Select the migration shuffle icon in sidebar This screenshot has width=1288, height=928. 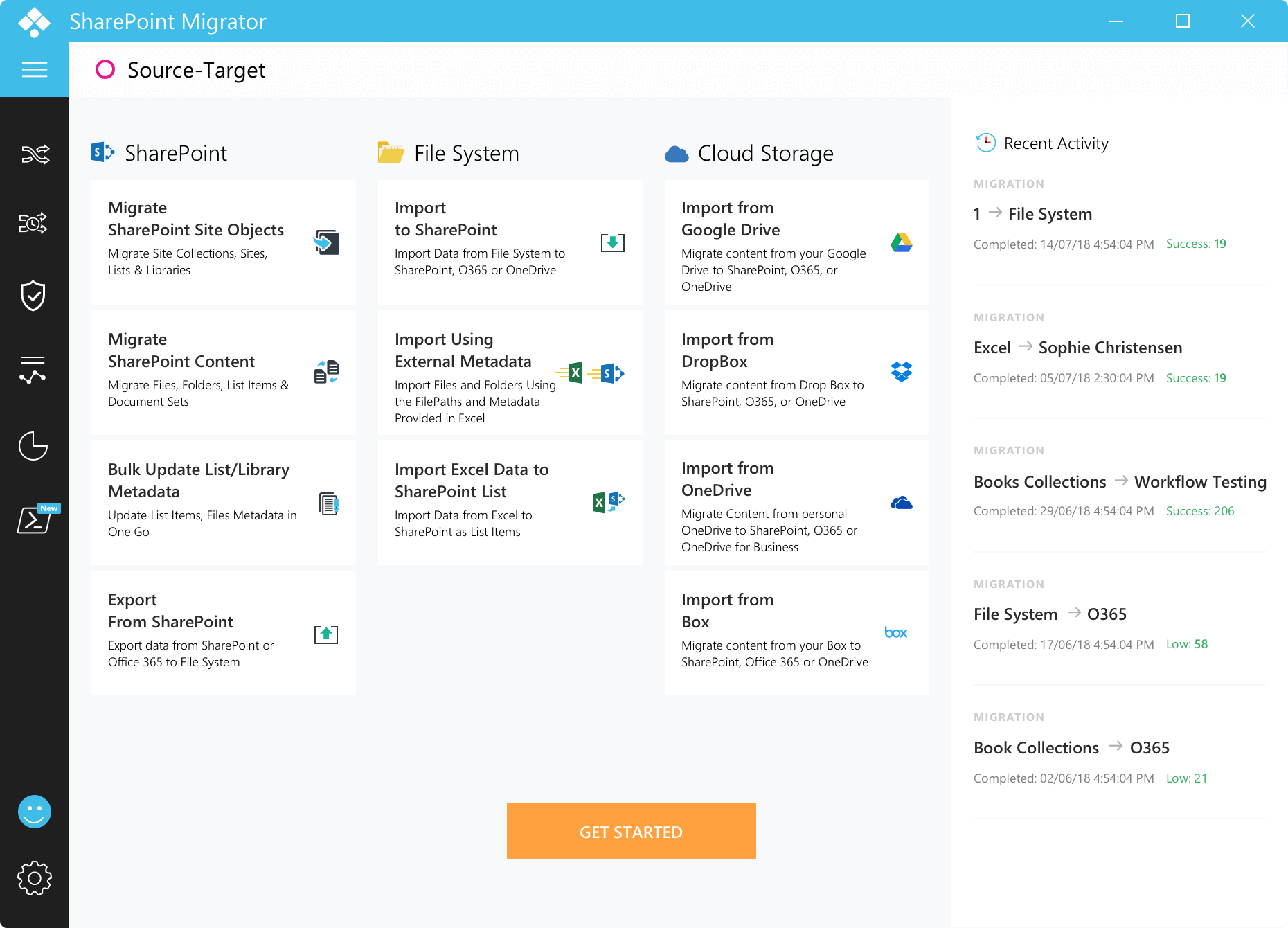(x=35, y=154)
